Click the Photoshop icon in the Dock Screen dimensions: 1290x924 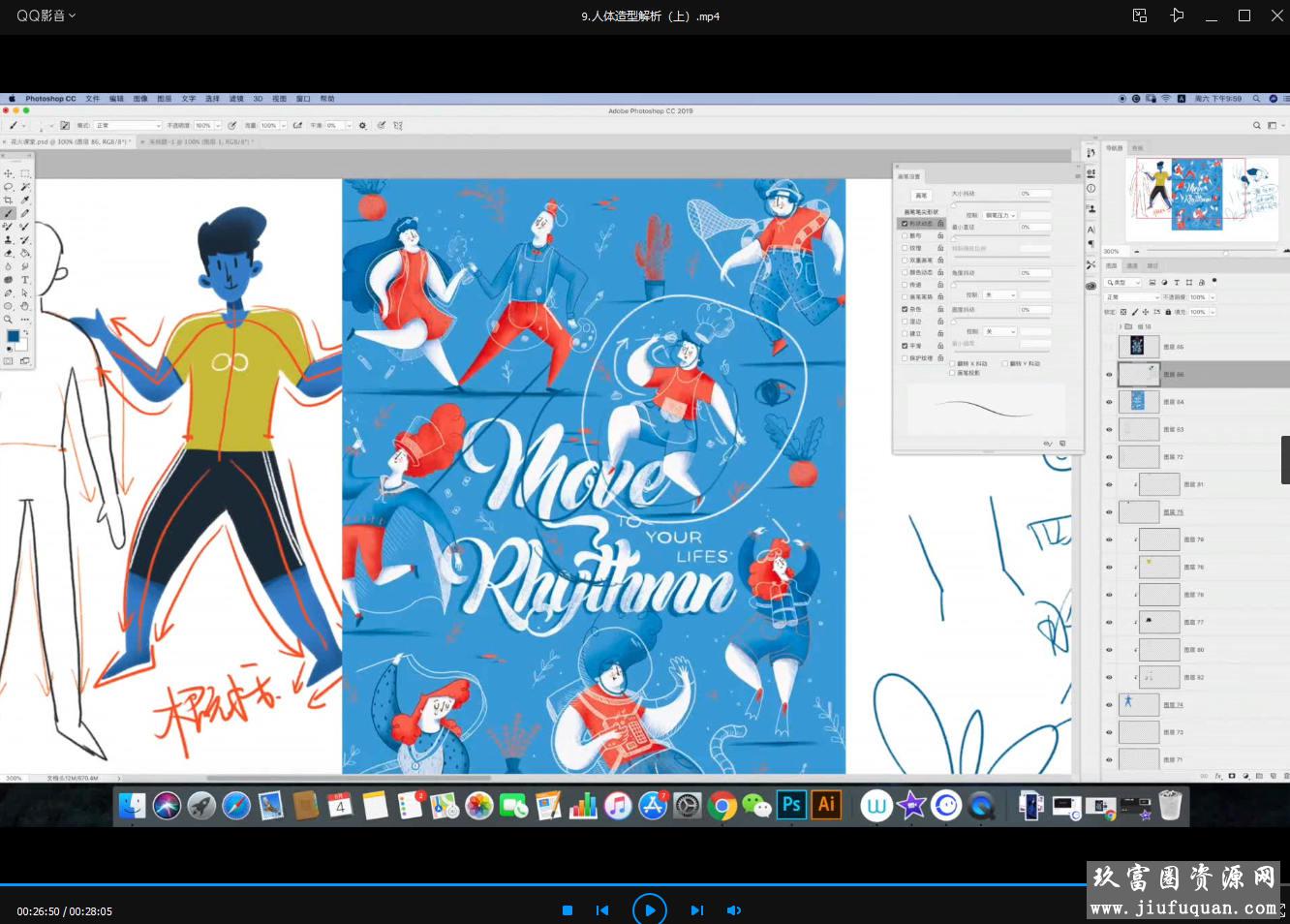791,805
